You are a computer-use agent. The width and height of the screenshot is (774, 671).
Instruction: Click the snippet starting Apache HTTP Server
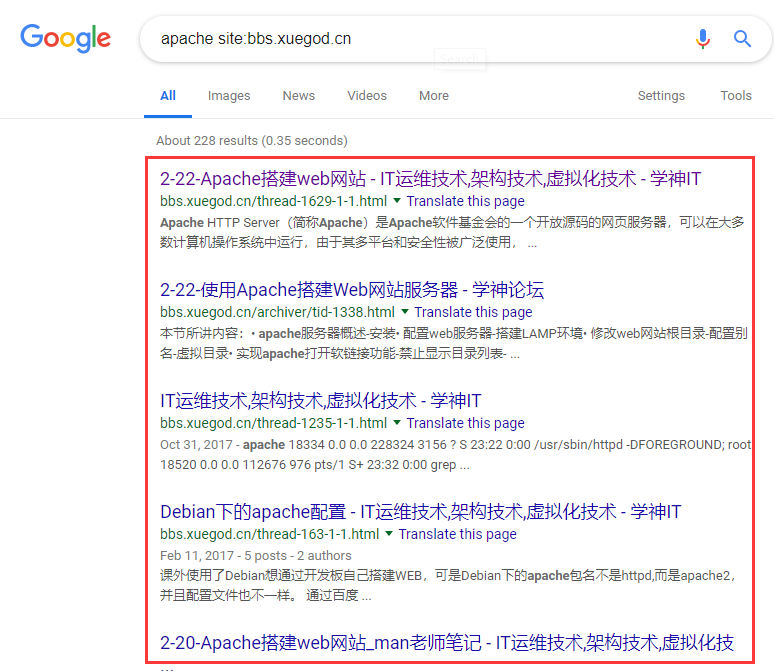[x=452, y=233]
